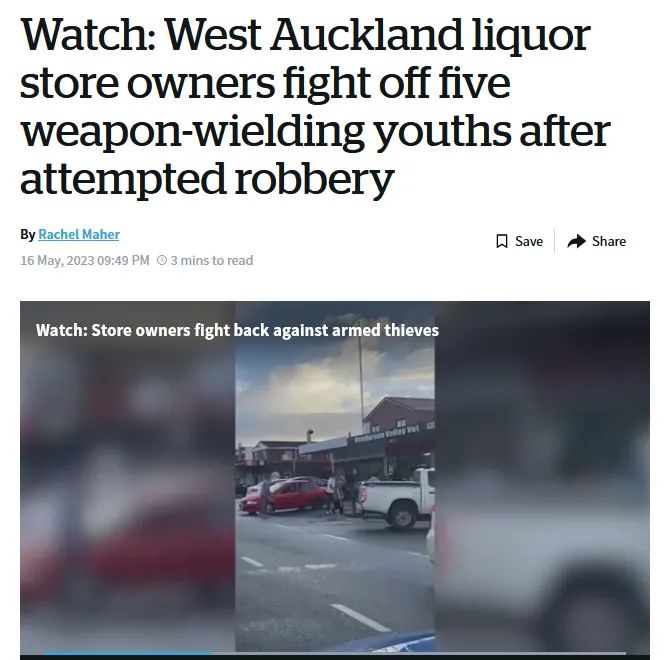Click the article headline about West Auckland
Image resolution: width=668 pixels, height=660 pixels.
(315, 107)
